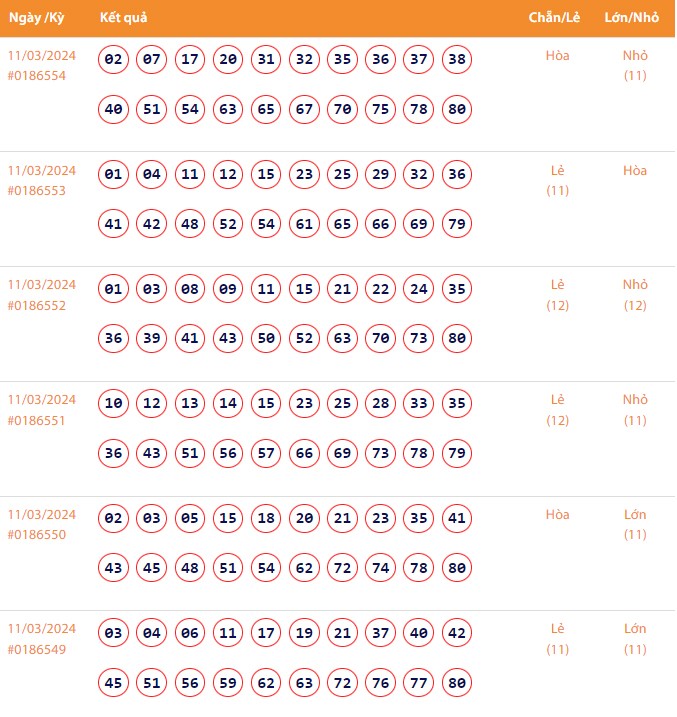
Task: Open draw #0186549 link
Action: click(36, 649)
